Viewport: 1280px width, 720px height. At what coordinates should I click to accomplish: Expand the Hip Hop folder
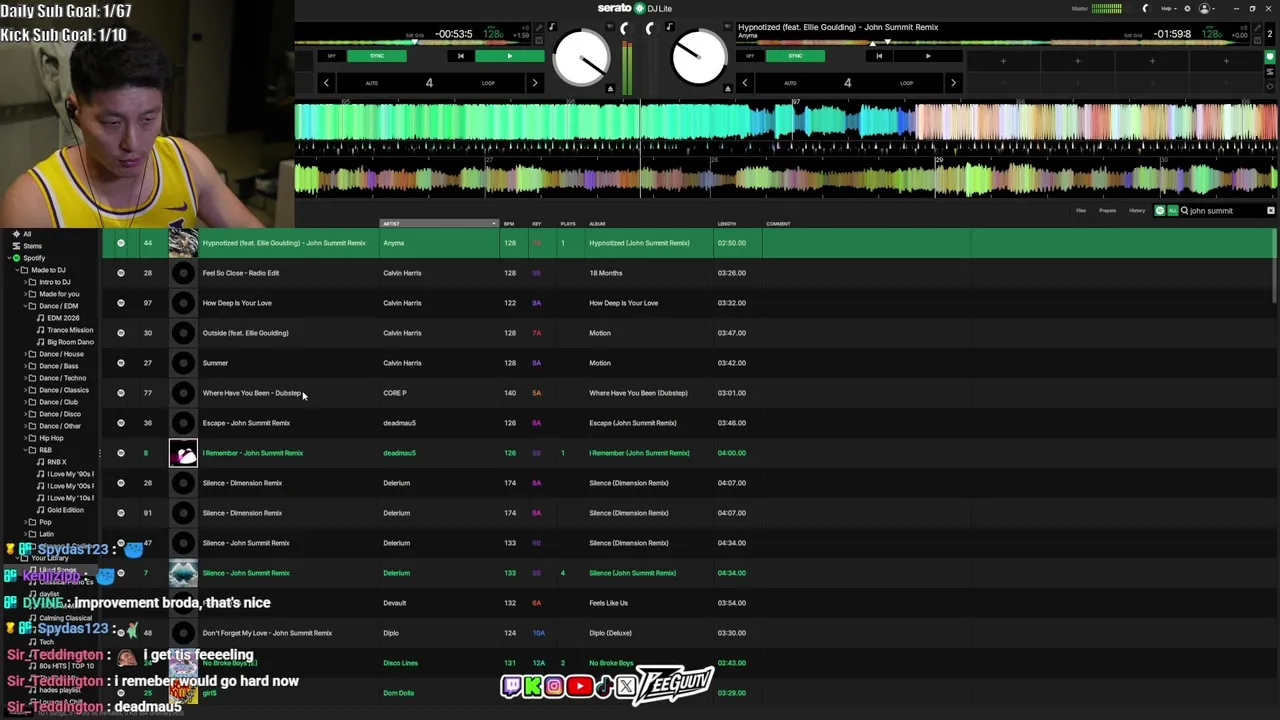click(25, 438)
